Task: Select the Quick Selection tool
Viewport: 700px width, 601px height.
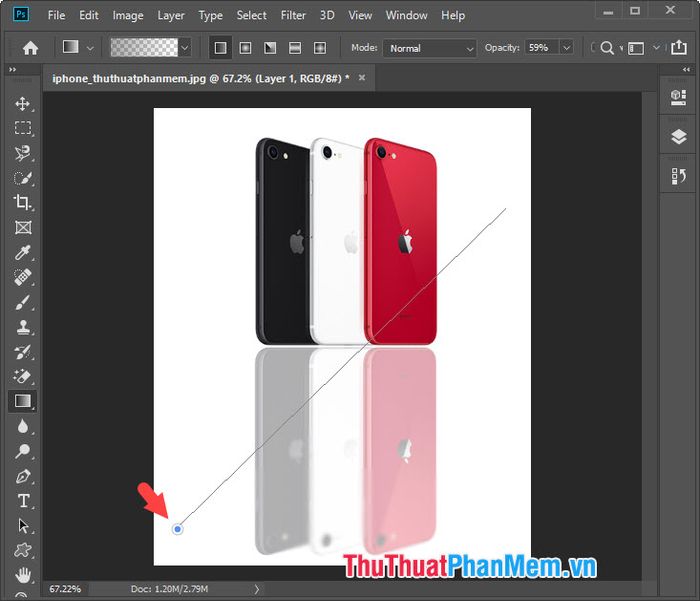Action: (22, 178)
